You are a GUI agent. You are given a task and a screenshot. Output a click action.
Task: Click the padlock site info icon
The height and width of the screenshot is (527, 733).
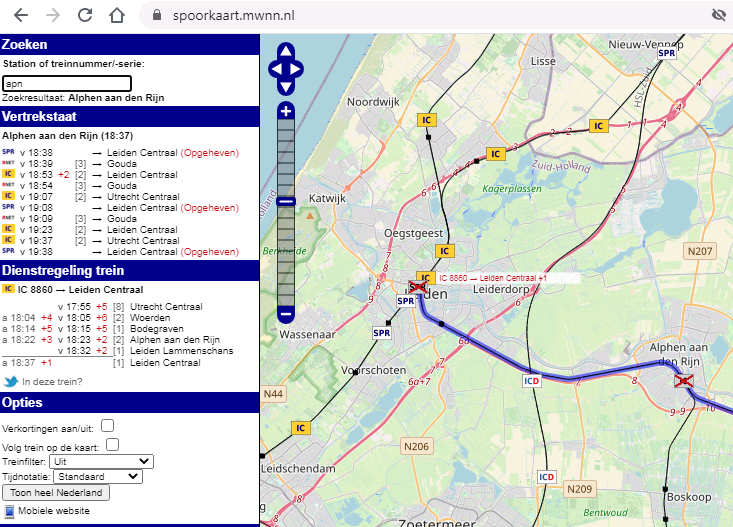coord(157,15)
